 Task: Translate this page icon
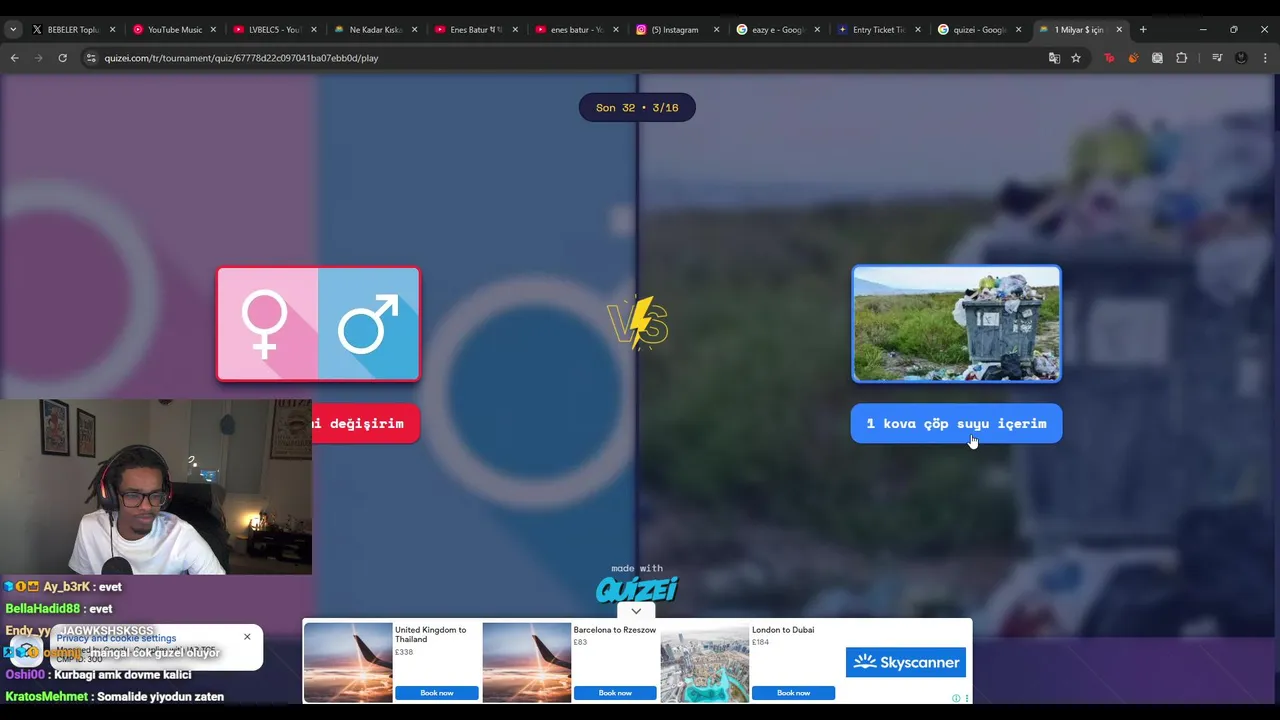[1054, 58]
